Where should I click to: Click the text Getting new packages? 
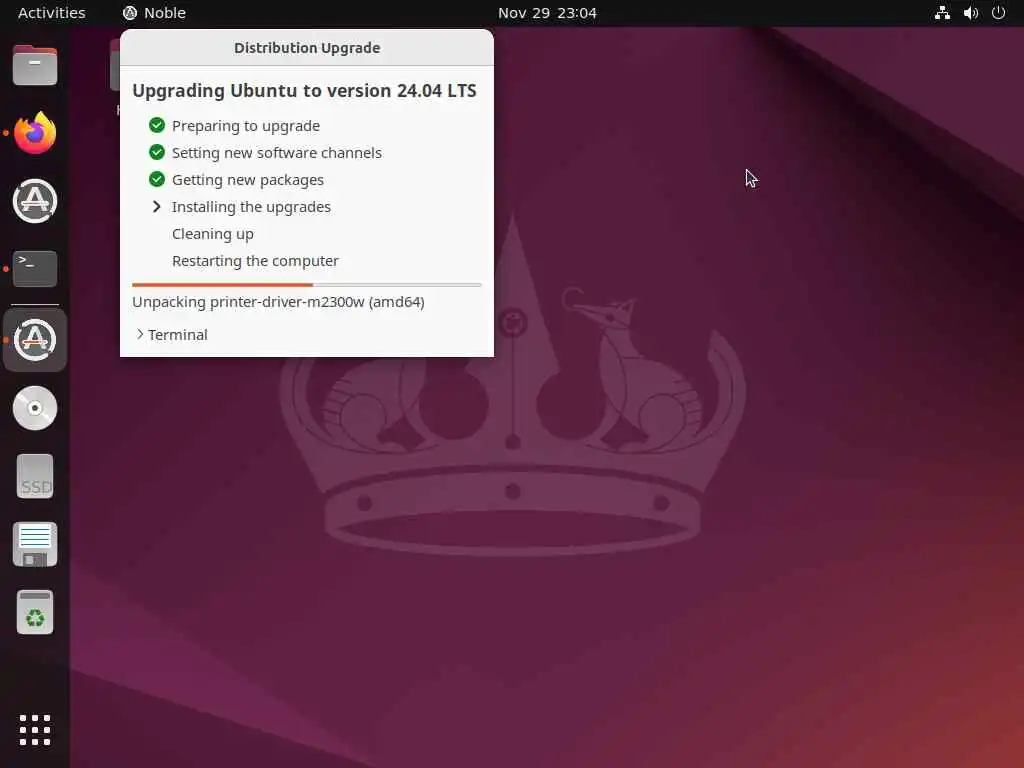point(248,180)
